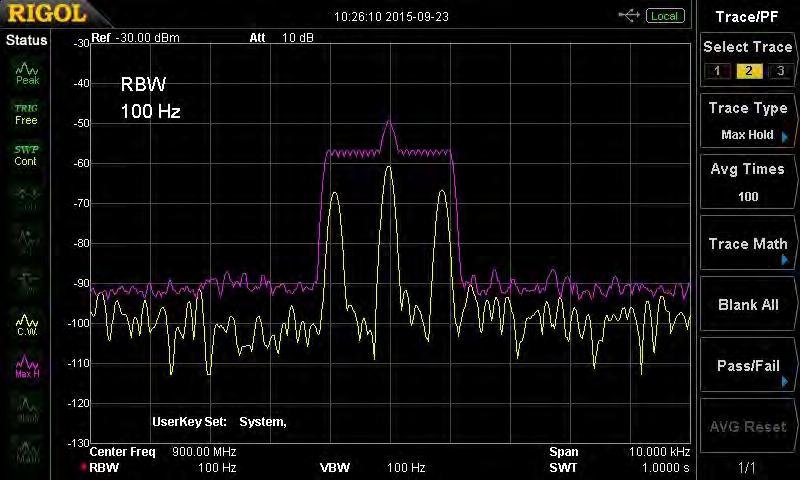Click the RIGOL logo

click(47, 14)
